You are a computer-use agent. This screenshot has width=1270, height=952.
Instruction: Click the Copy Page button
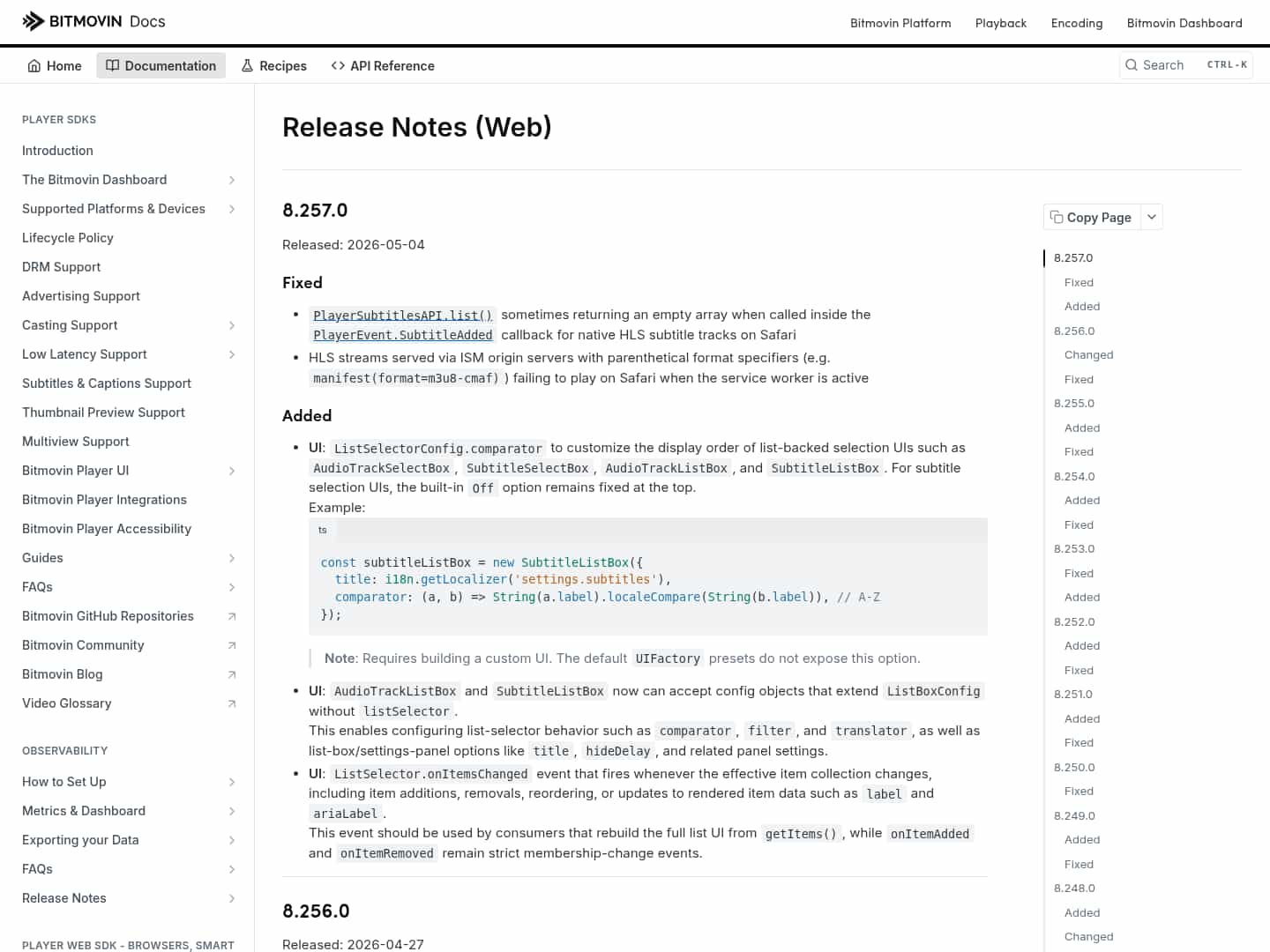coord(1092,217)
